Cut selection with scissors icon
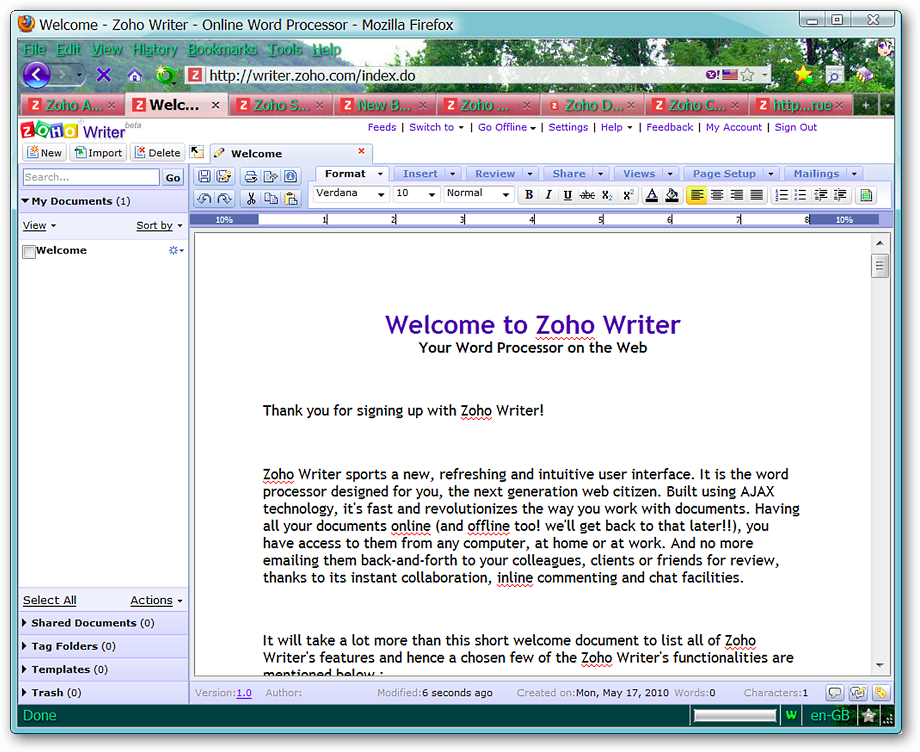 [x=251, y=198]
